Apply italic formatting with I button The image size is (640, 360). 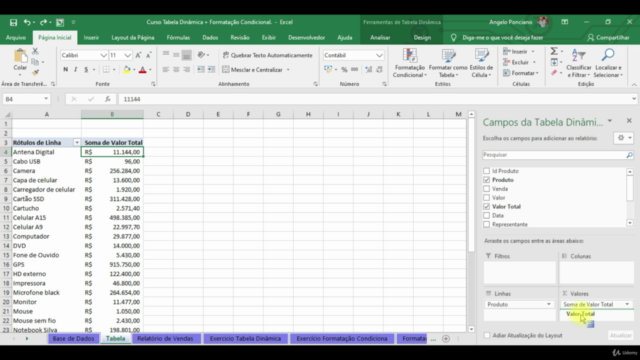(76, 70)
